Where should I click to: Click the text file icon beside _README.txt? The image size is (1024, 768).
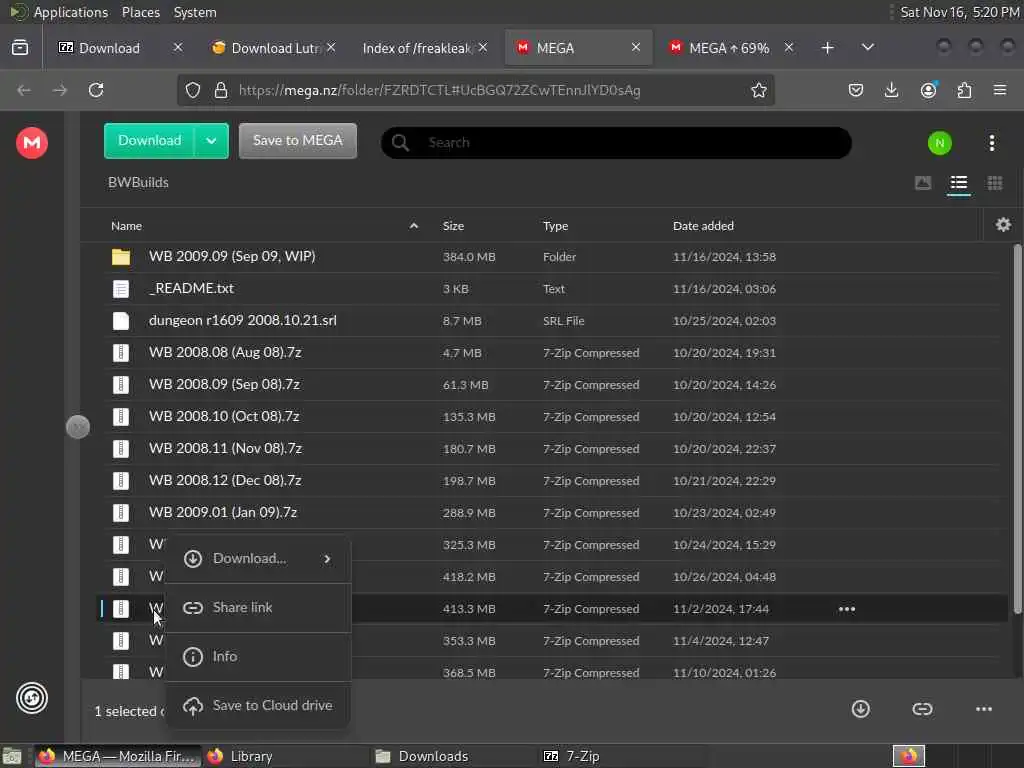click(121, 289)
